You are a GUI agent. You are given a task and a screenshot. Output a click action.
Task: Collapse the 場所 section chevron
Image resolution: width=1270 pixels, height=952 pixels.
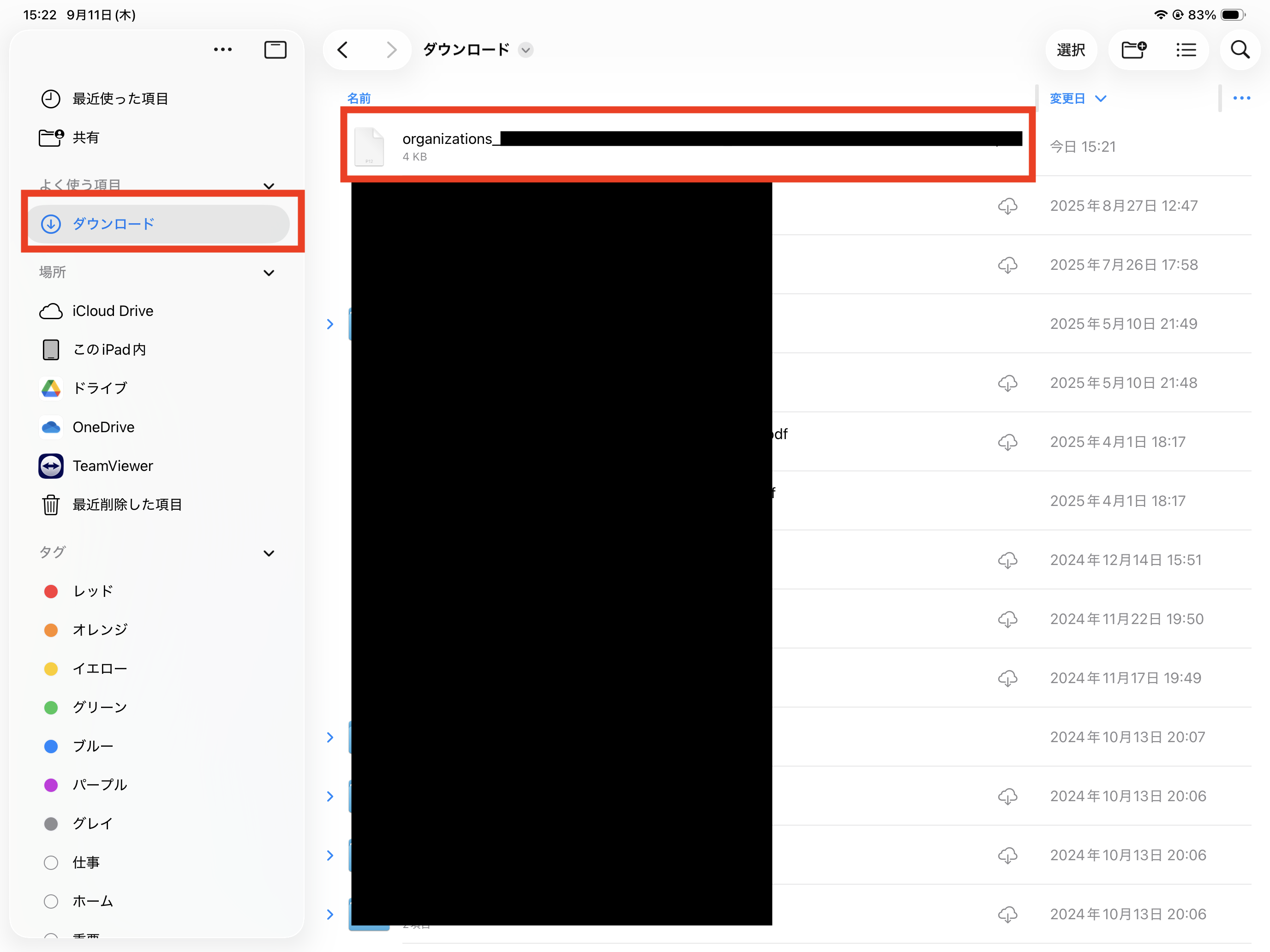(x=269, y=273)
